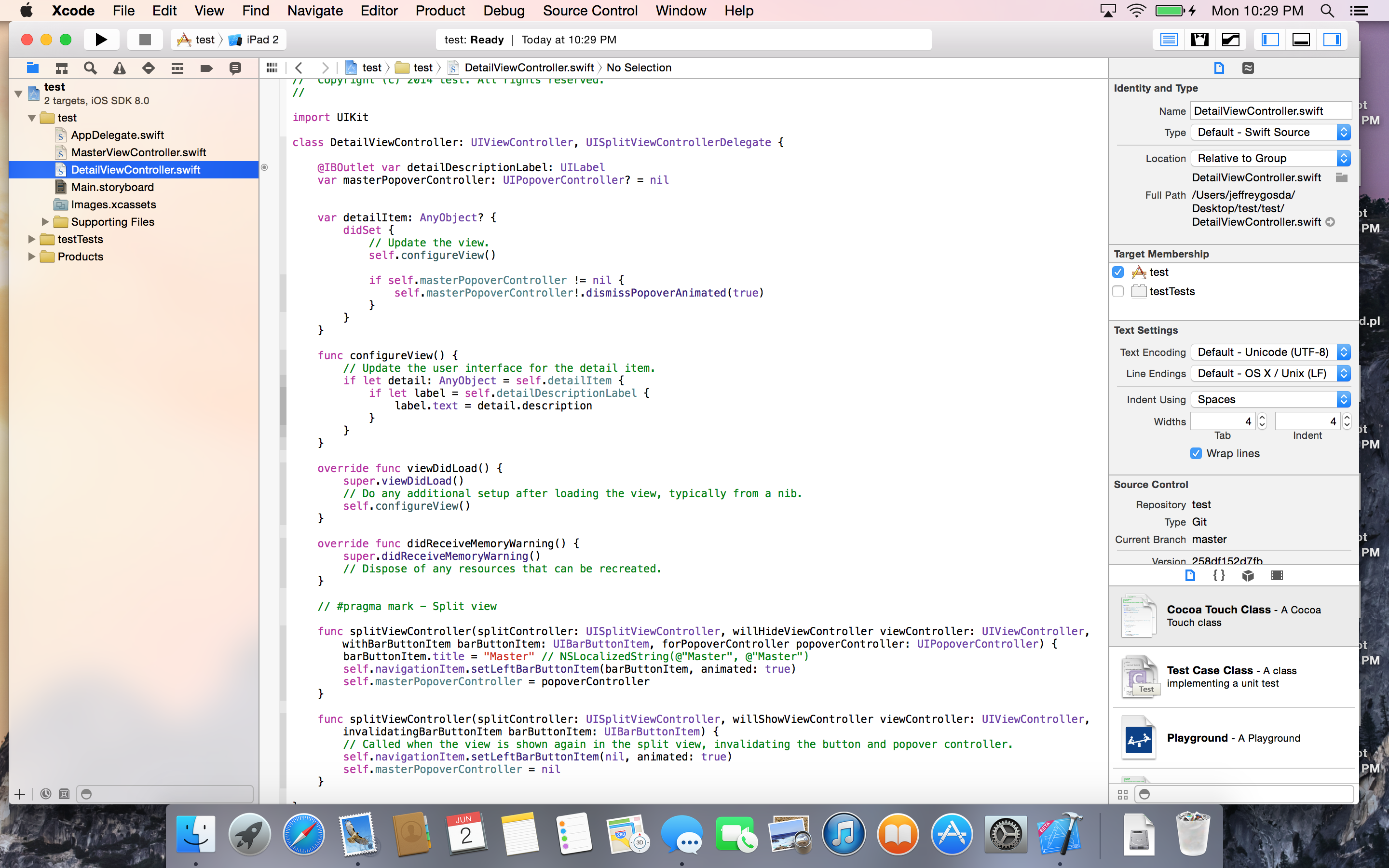Enable testTests target membership

1118,292
